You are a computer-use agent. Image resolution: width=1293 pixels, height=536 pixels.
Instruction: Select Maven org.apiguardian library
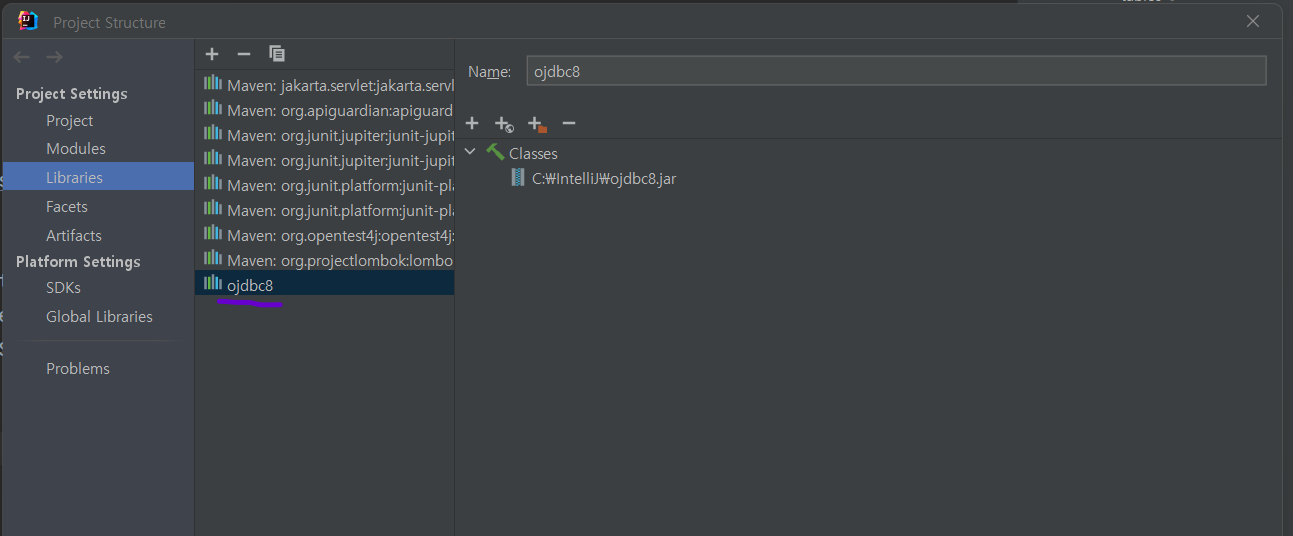point(325,110)
